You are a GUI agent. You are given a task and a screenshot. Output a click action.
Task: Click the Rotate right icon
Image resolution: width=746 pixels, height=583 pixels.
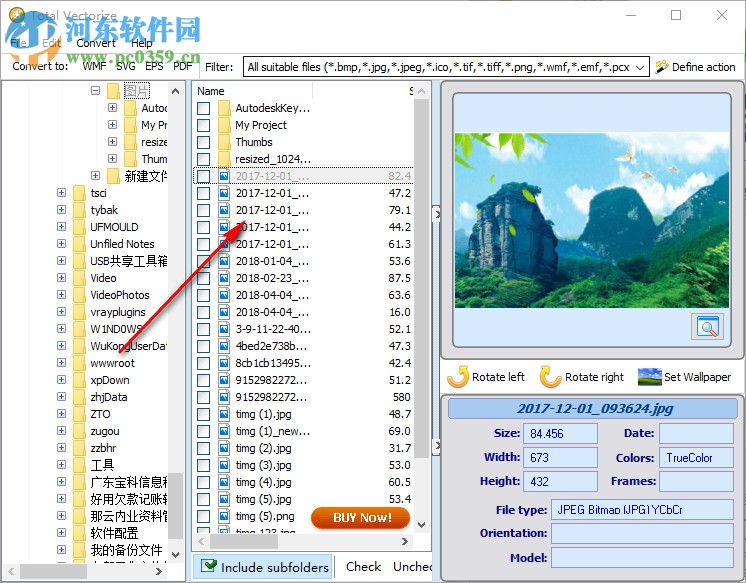550,377
